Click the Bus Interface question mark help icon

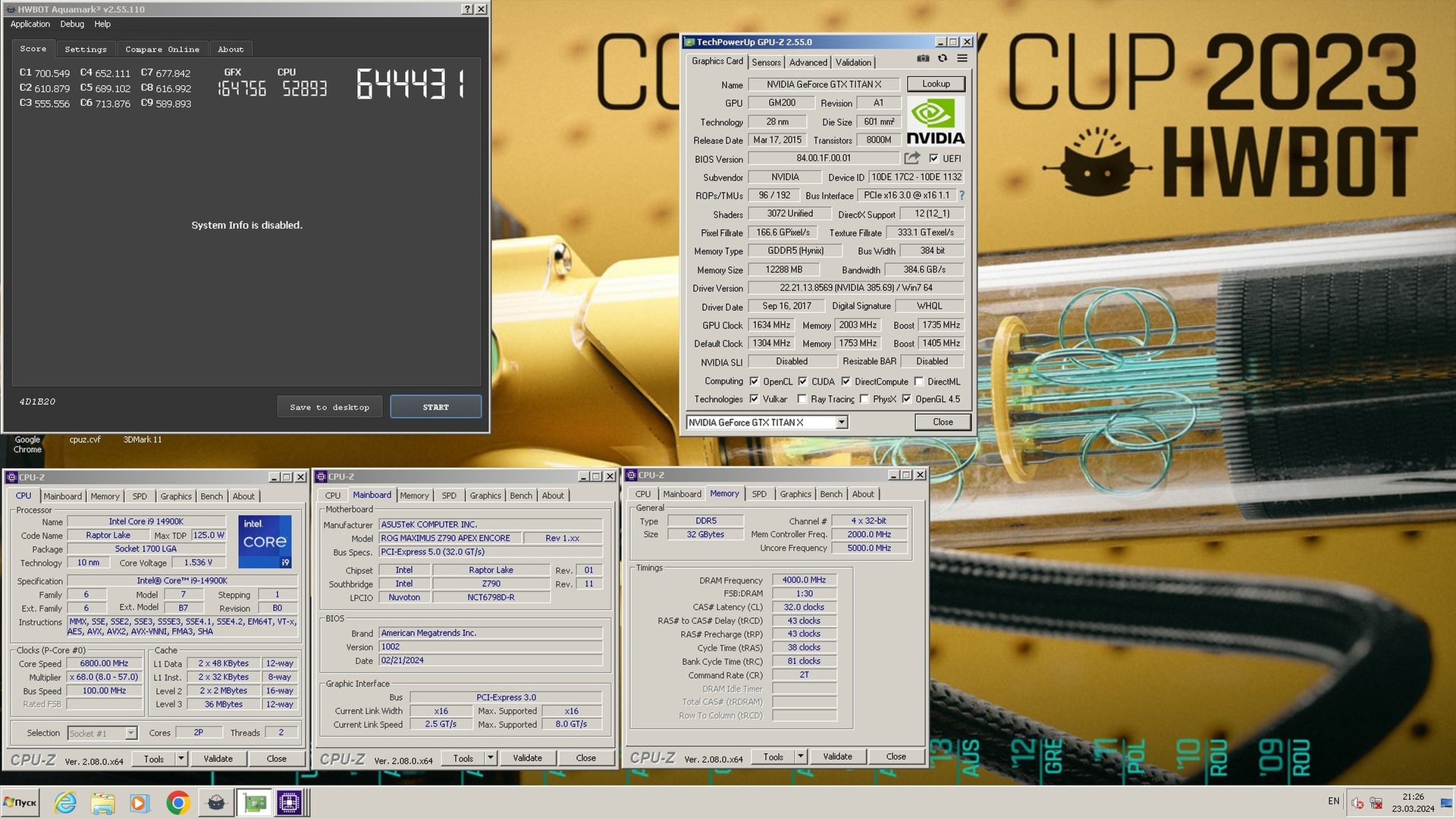pyautogui.click(x=962, y=195)
